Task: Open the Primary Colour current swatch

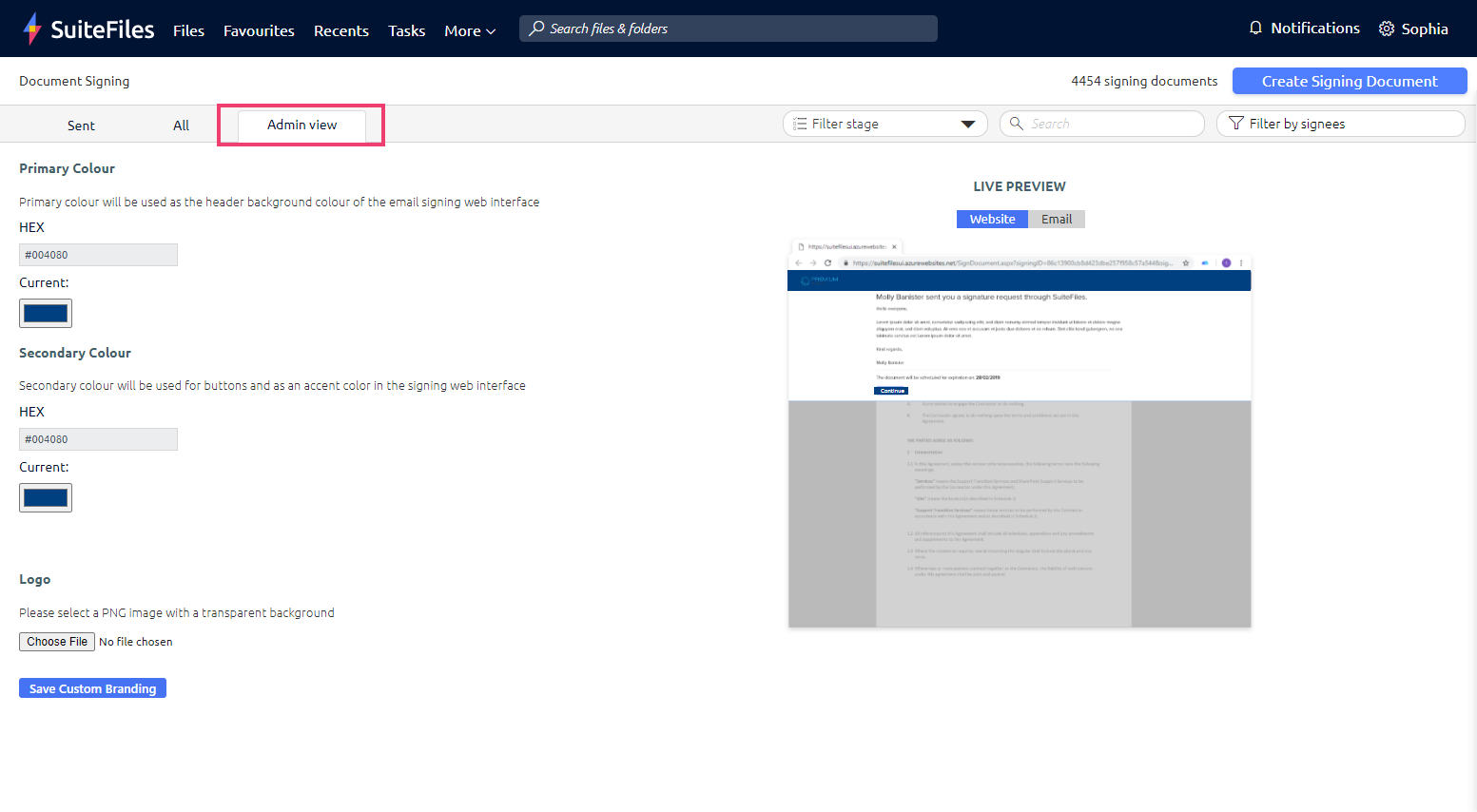Action: point(46,313)
